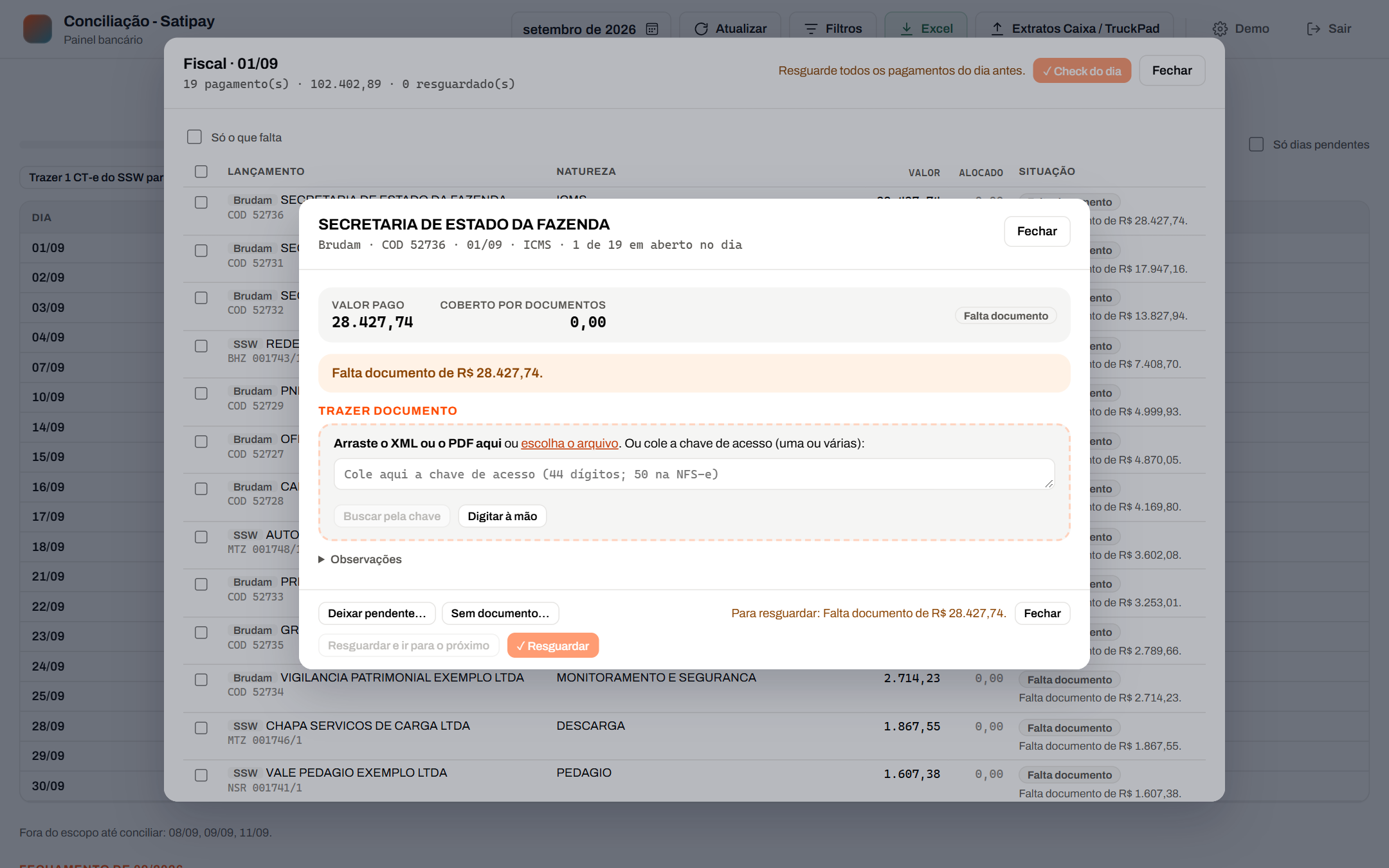Select day 02/09 in the day list

(48, 278)
